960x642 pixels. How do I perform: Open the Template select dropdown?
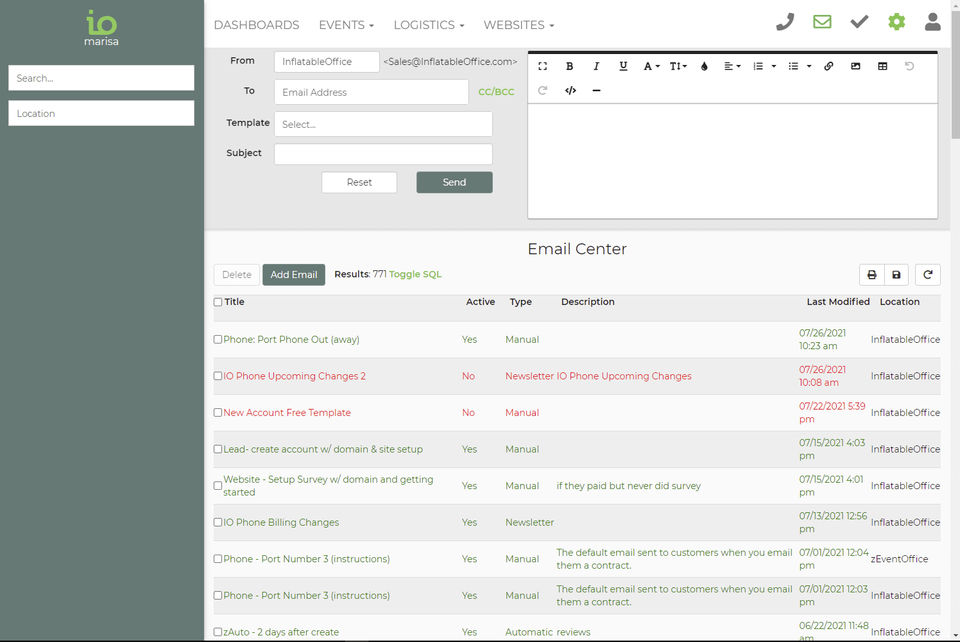[x=383, y=124]
